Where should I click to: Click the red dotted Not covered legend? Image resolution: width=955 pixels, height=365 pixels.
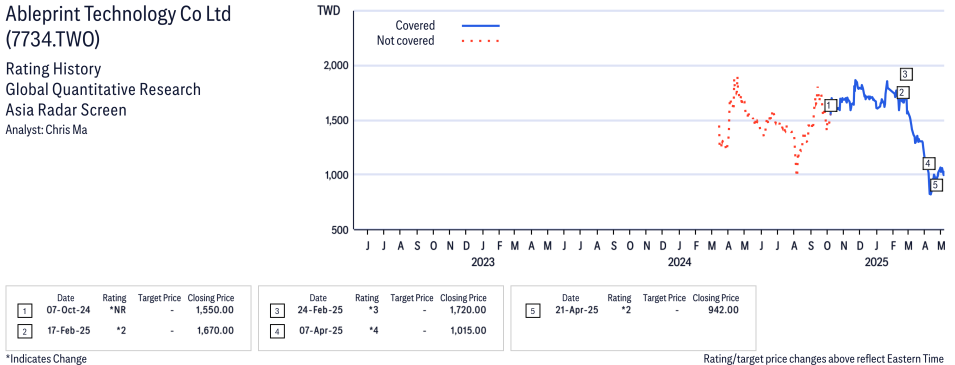(x=481, y=41)
